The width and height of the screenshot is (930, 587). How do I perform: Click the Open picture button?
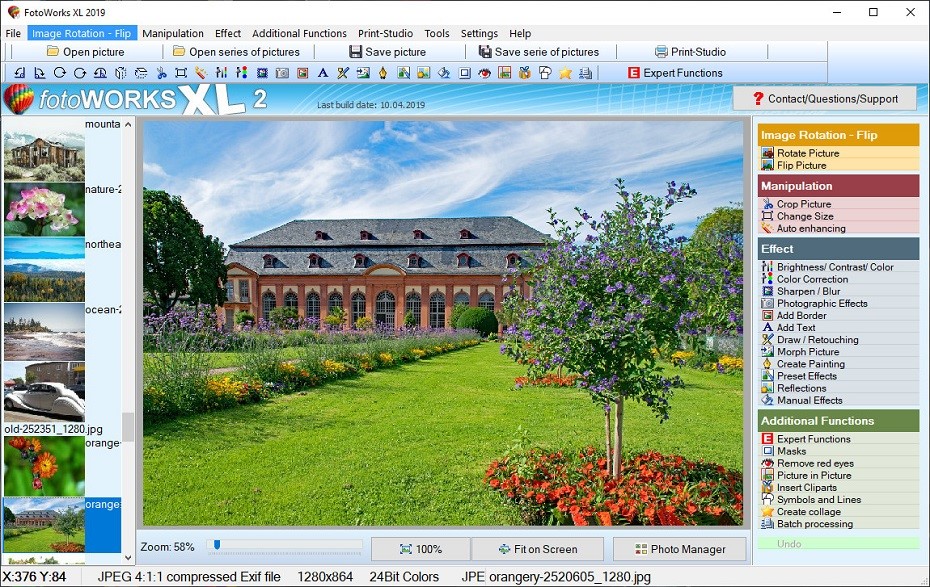[85, 52]
